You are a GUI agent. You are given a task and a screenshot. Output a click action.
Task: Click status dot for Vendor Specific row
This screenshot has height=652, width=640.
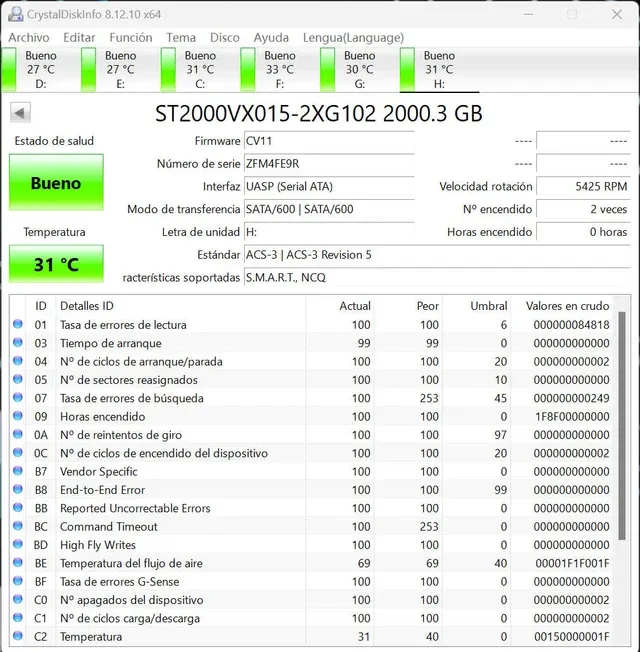[18, 471]
